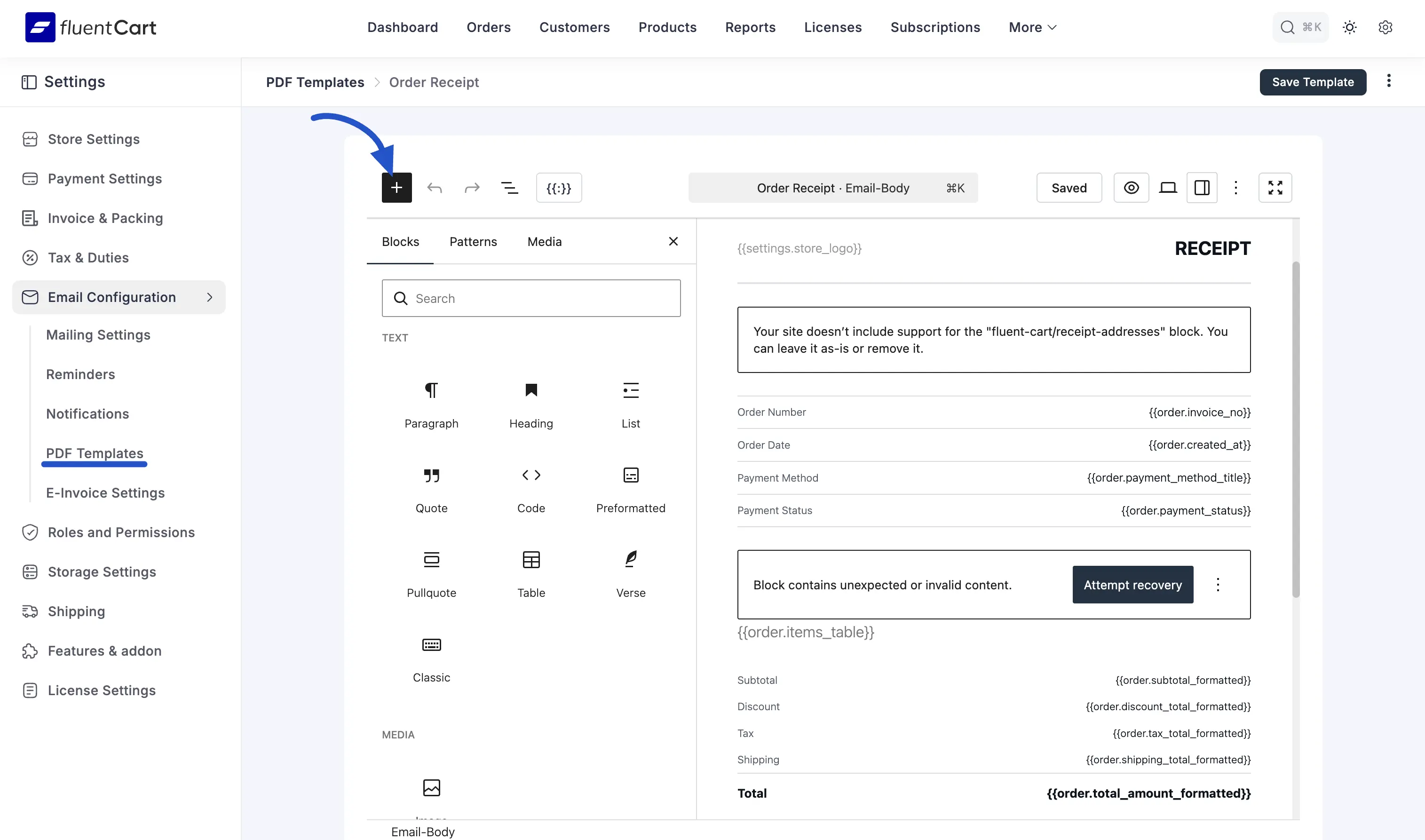Click the redo arrow in the editor toolbar

pos(472,187)
